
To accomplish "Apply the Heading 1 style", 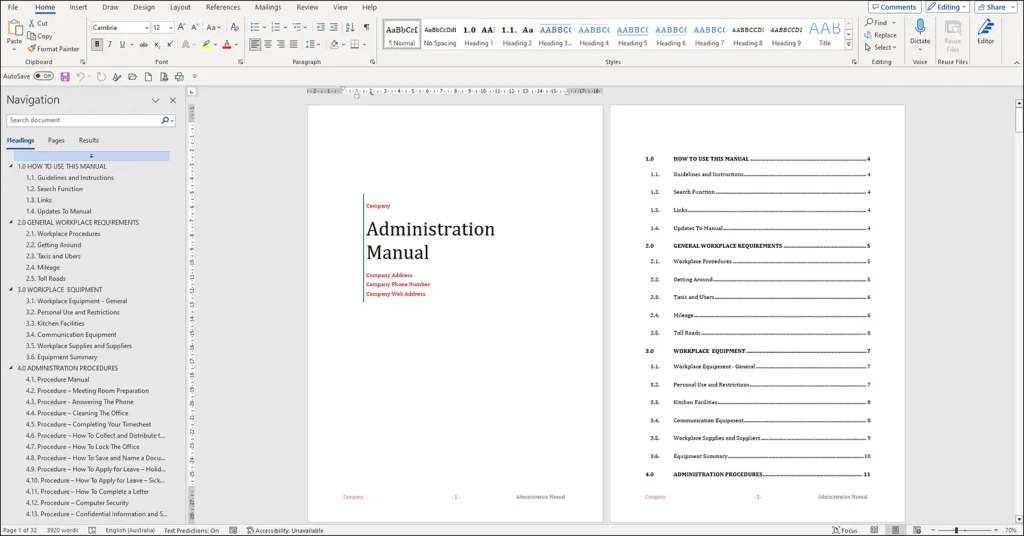I will tap(479, 35).
